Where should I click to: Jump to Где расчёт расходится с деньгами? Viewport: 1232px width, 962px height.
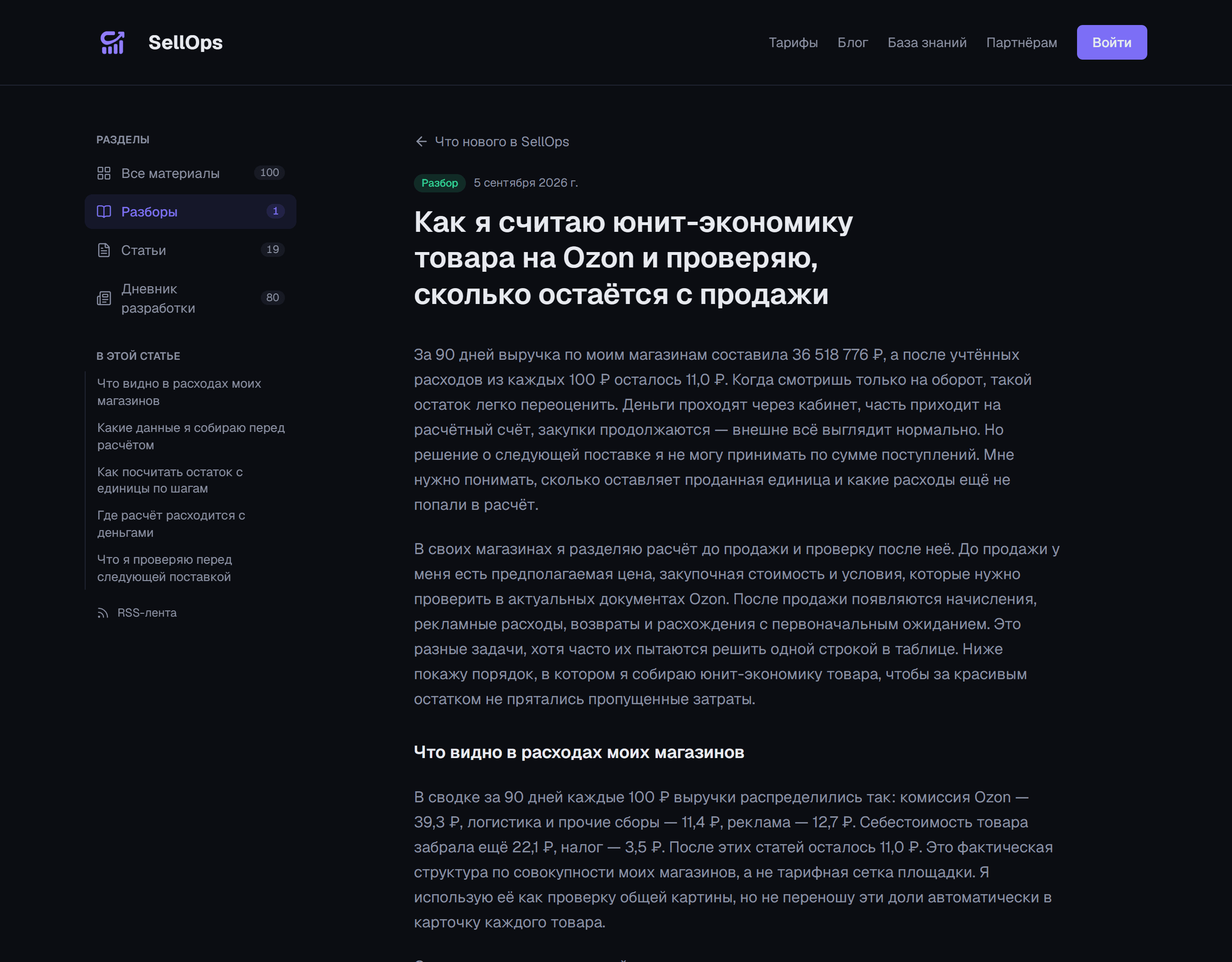[171, 524]
